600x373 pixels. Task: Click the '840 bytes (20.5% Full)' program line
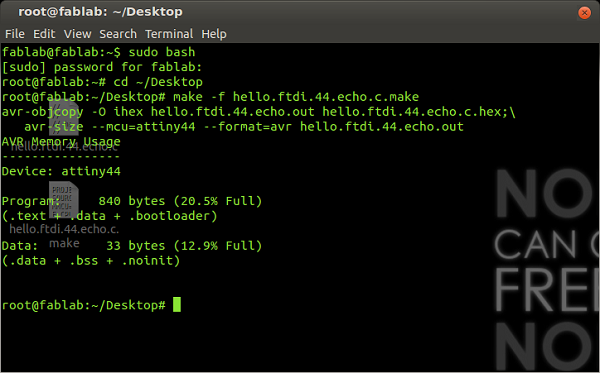[x=180, y=201]
